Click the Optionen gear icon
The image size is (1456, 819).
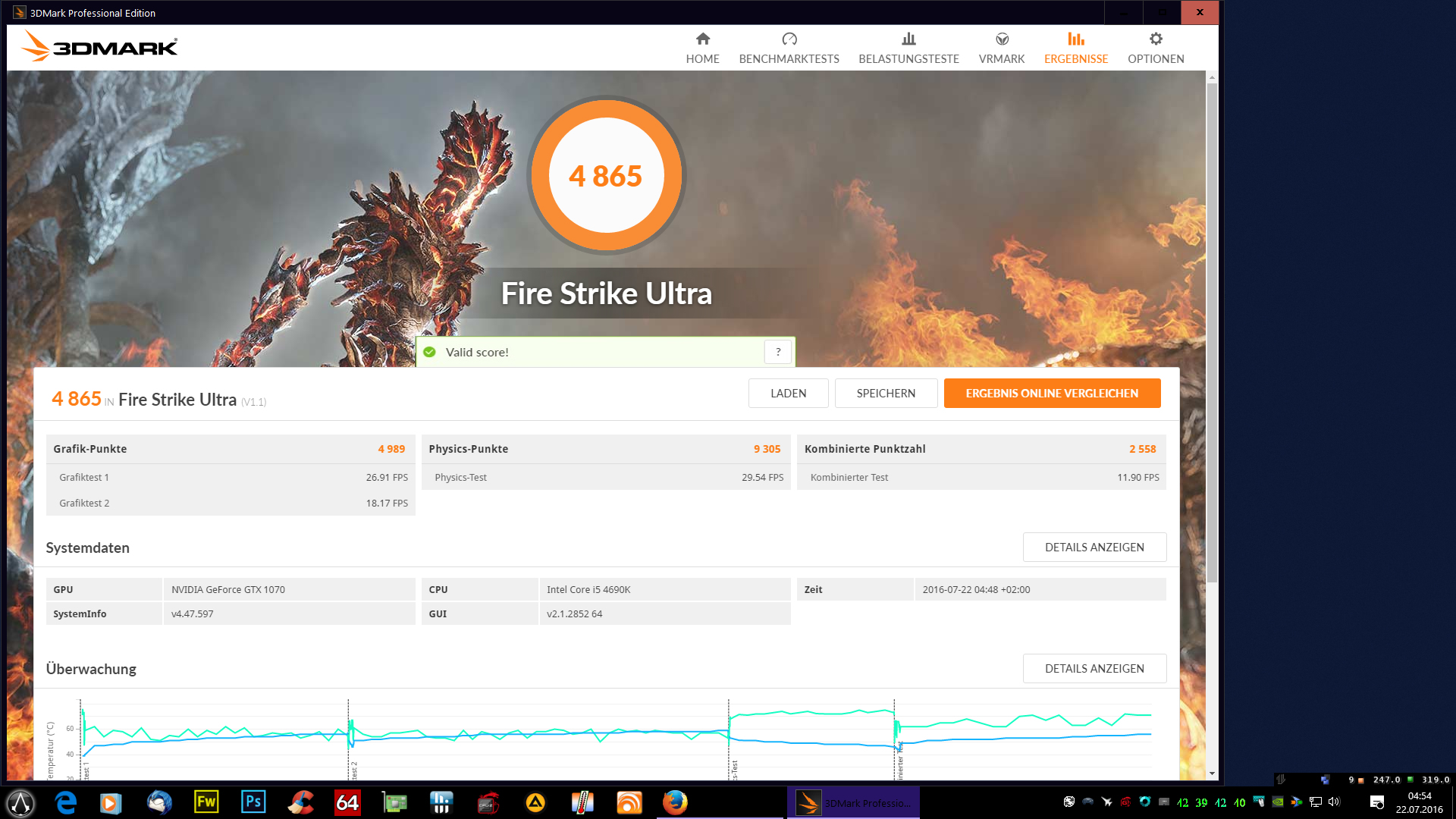(1156, 39)
